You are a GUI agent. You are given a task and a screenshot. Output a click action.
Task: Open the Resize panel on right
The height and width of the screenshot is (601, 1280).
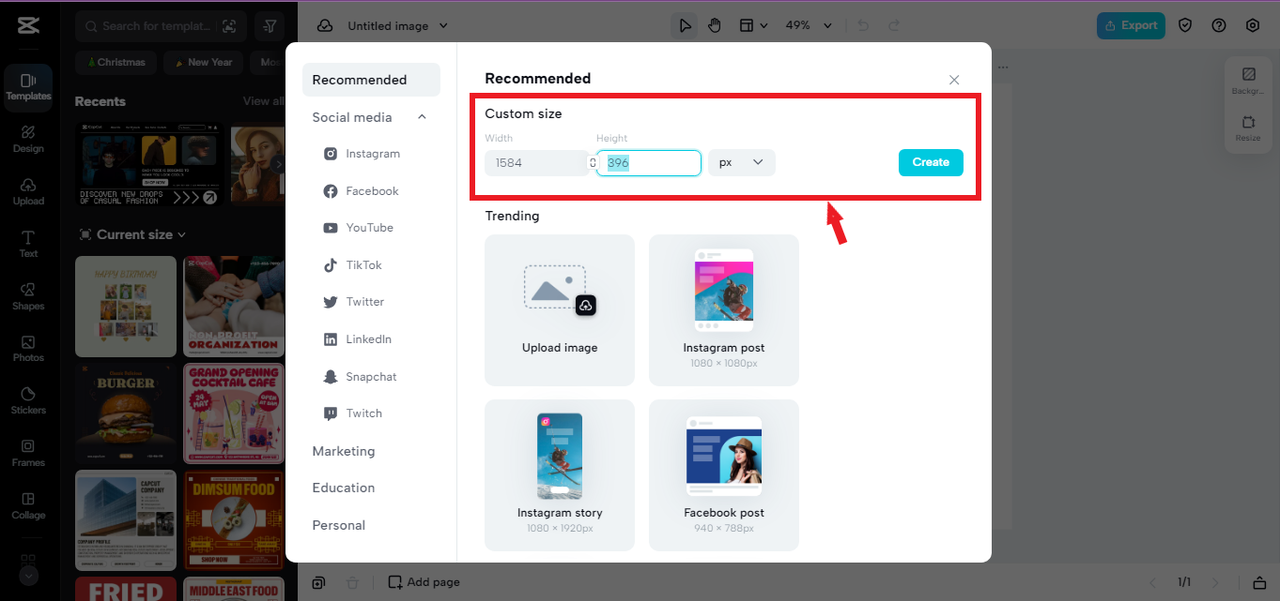(1248, 128)
